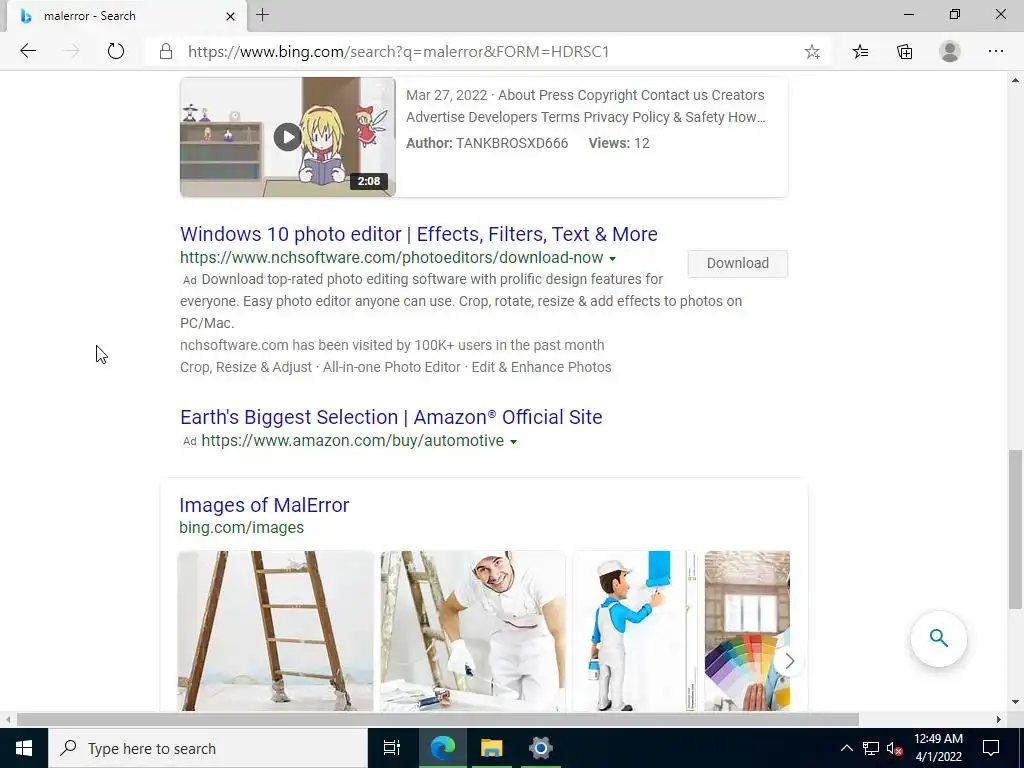Image resolution: width=1024 pixels, height=768 pixels.
Task: Open the browser profile avatar
Action: [x=950, y=52]
